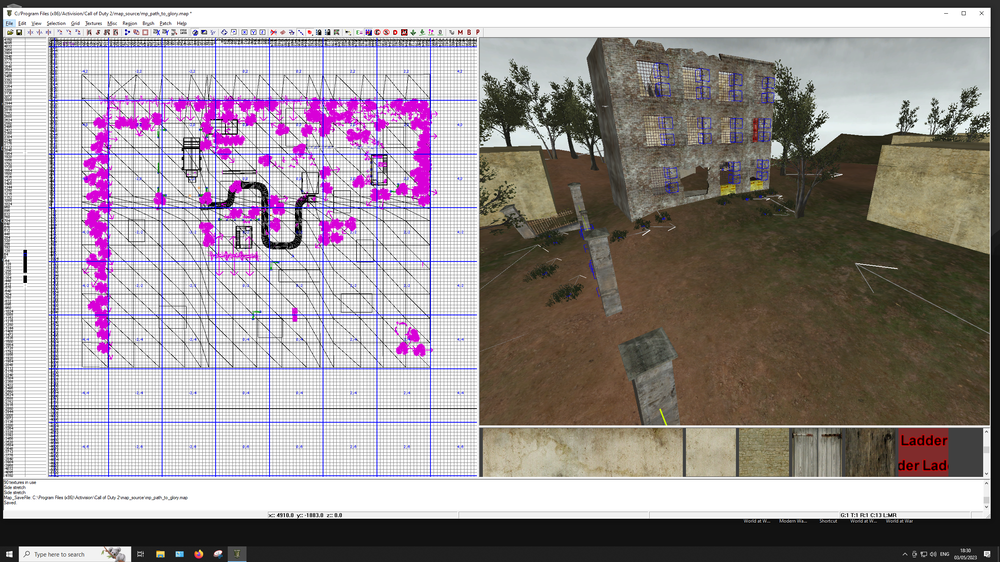Screen dimensions: 1000x562
Task: Click the green down arrow toolbar icon
Action: click(413, 32)
